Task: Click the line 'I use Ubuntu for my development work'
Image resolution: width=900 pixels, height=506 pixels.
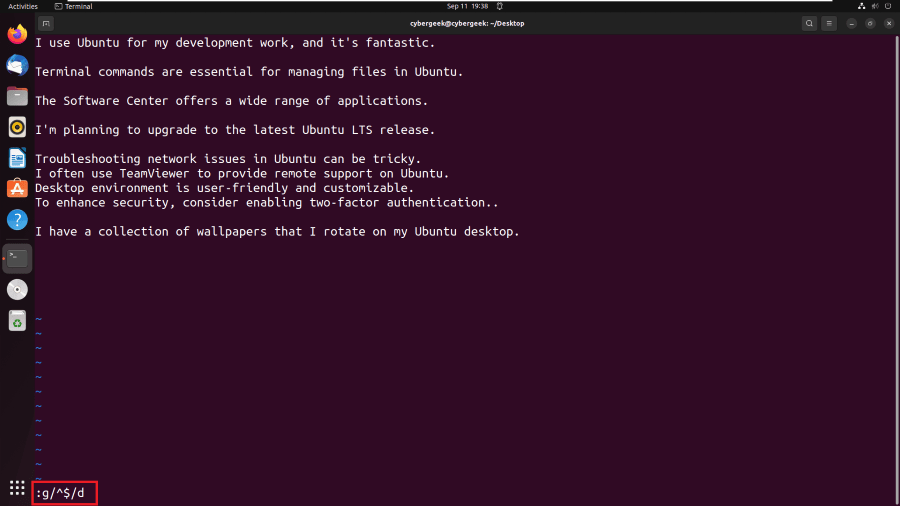Action: pos(235,43)
